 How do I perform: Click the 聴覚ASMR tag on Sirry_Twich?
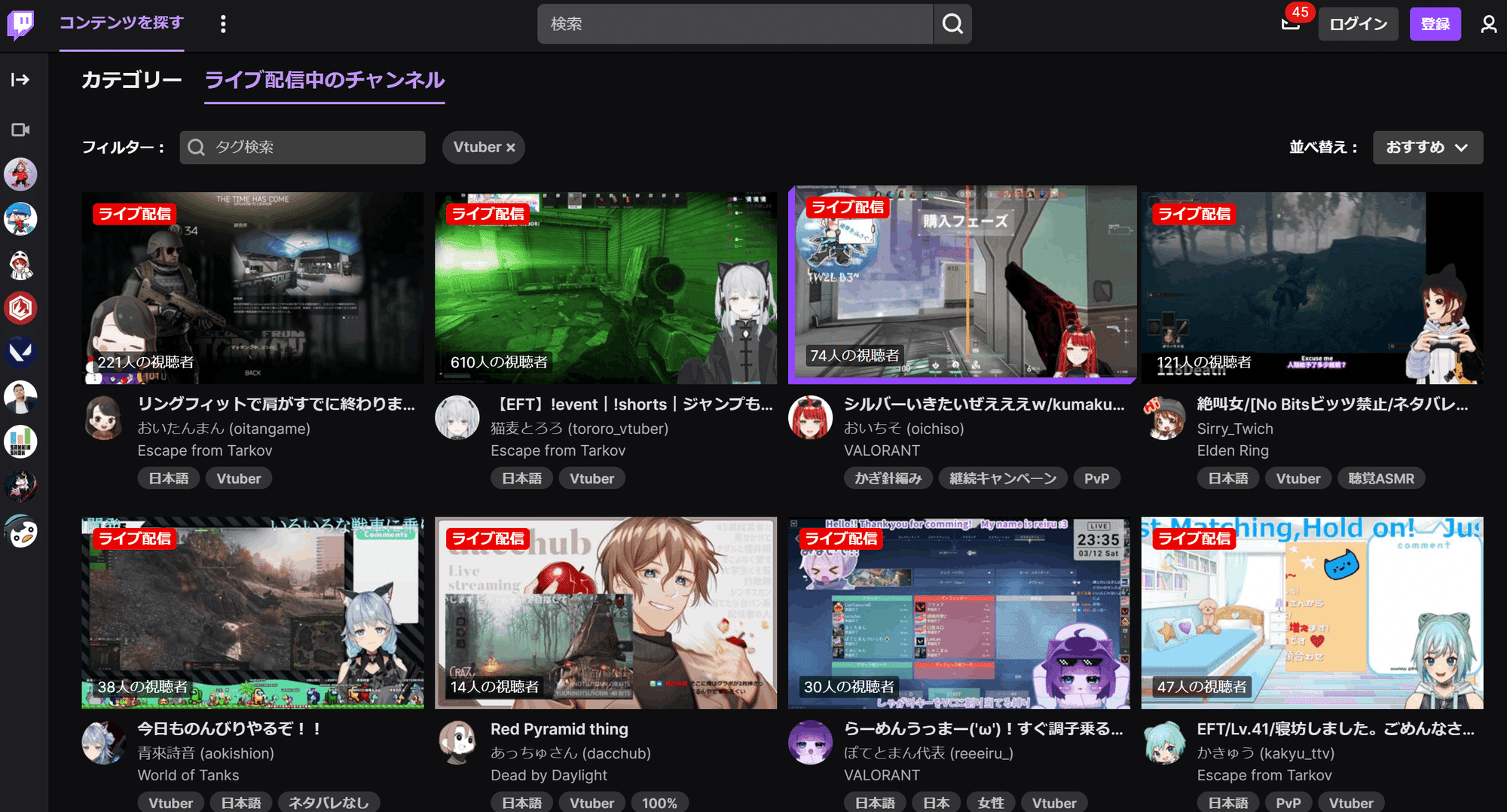point(1380,478)
